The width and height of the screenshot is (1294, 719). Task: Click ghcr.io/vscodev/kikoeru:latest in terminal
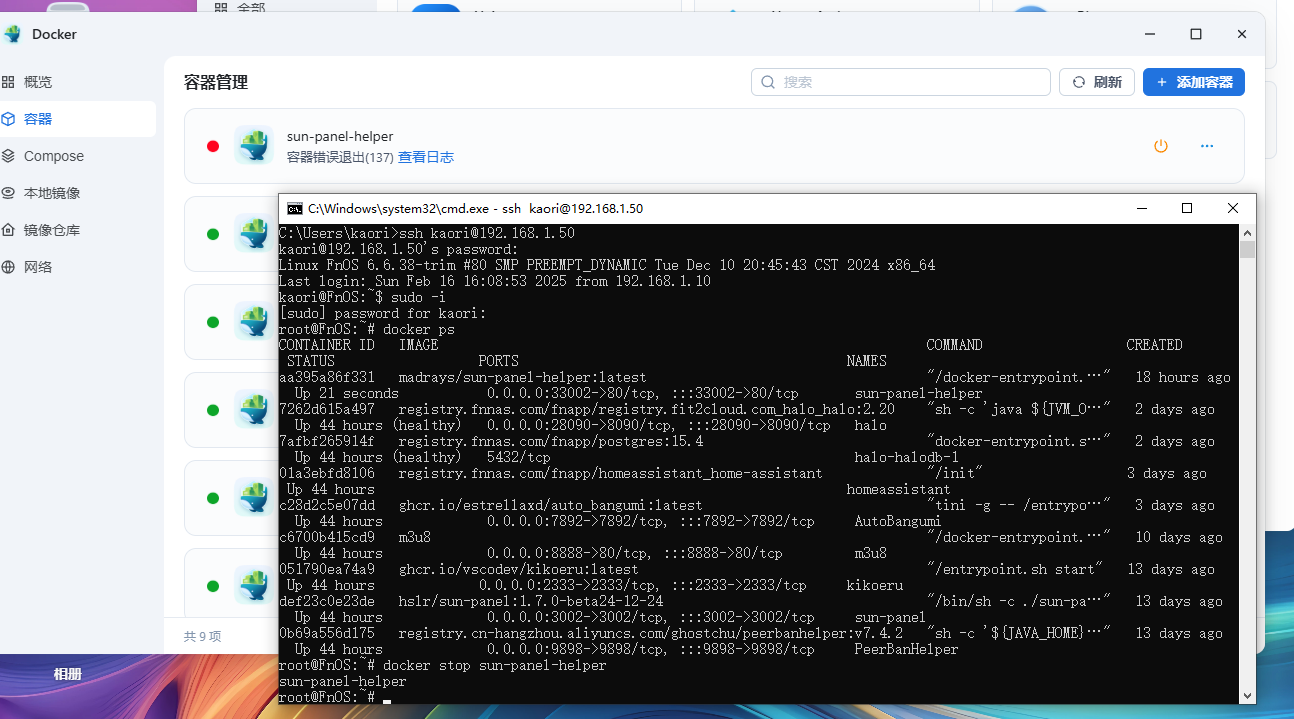pyautogui.click(x=518, y=569)
